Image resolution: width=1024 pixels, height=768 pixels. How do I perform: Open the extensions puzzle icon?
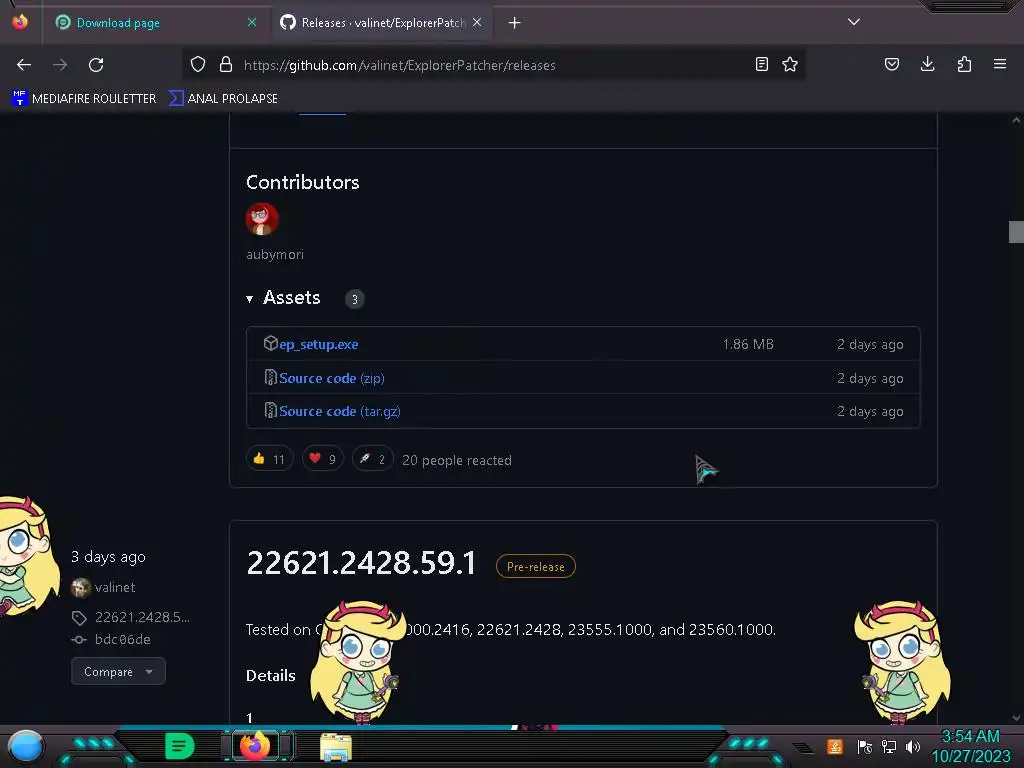[964, 64]
